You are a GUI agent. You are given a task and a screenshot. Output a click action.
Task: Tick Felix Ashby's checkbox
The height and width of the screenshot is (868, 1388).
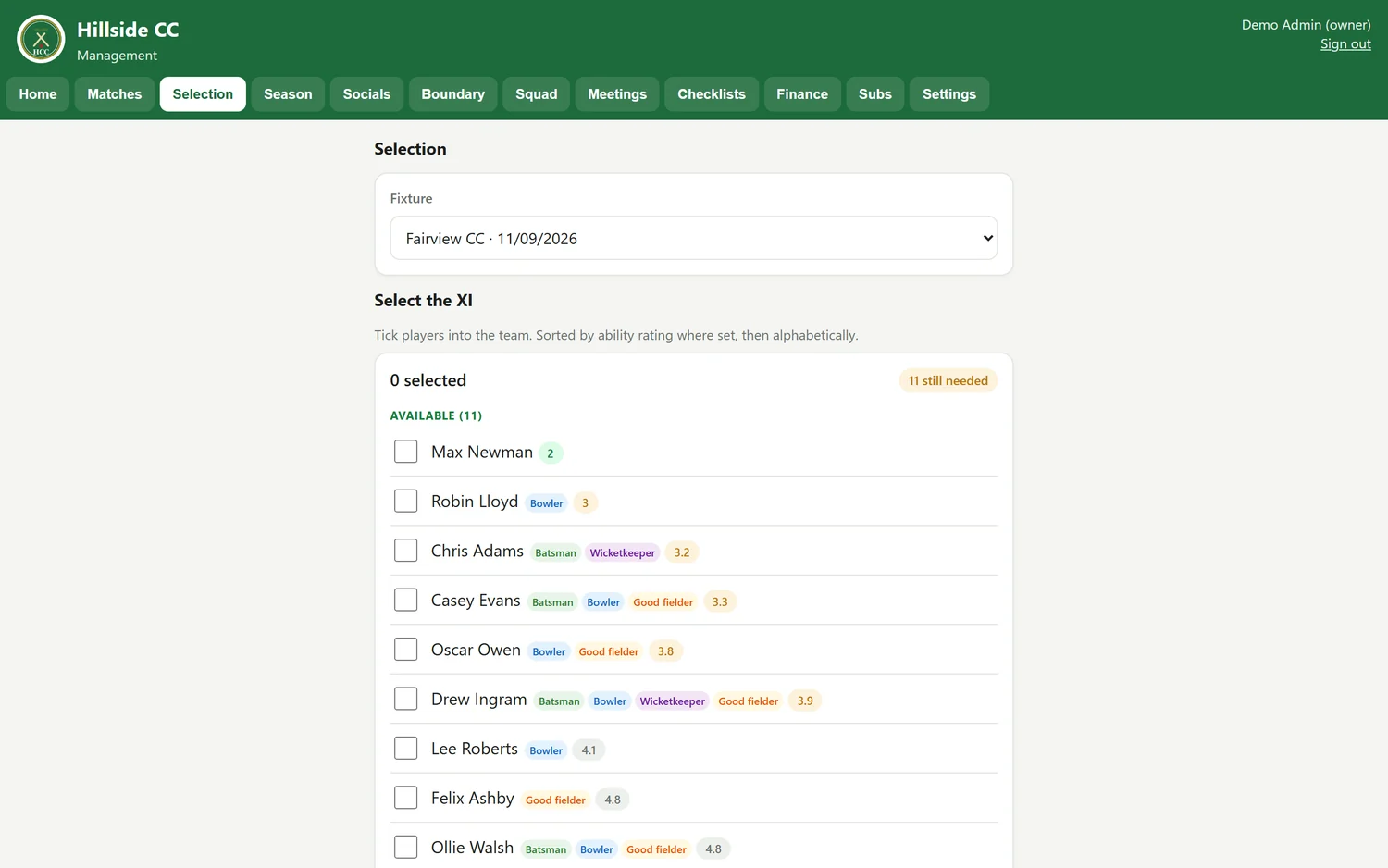coord(405,798)
